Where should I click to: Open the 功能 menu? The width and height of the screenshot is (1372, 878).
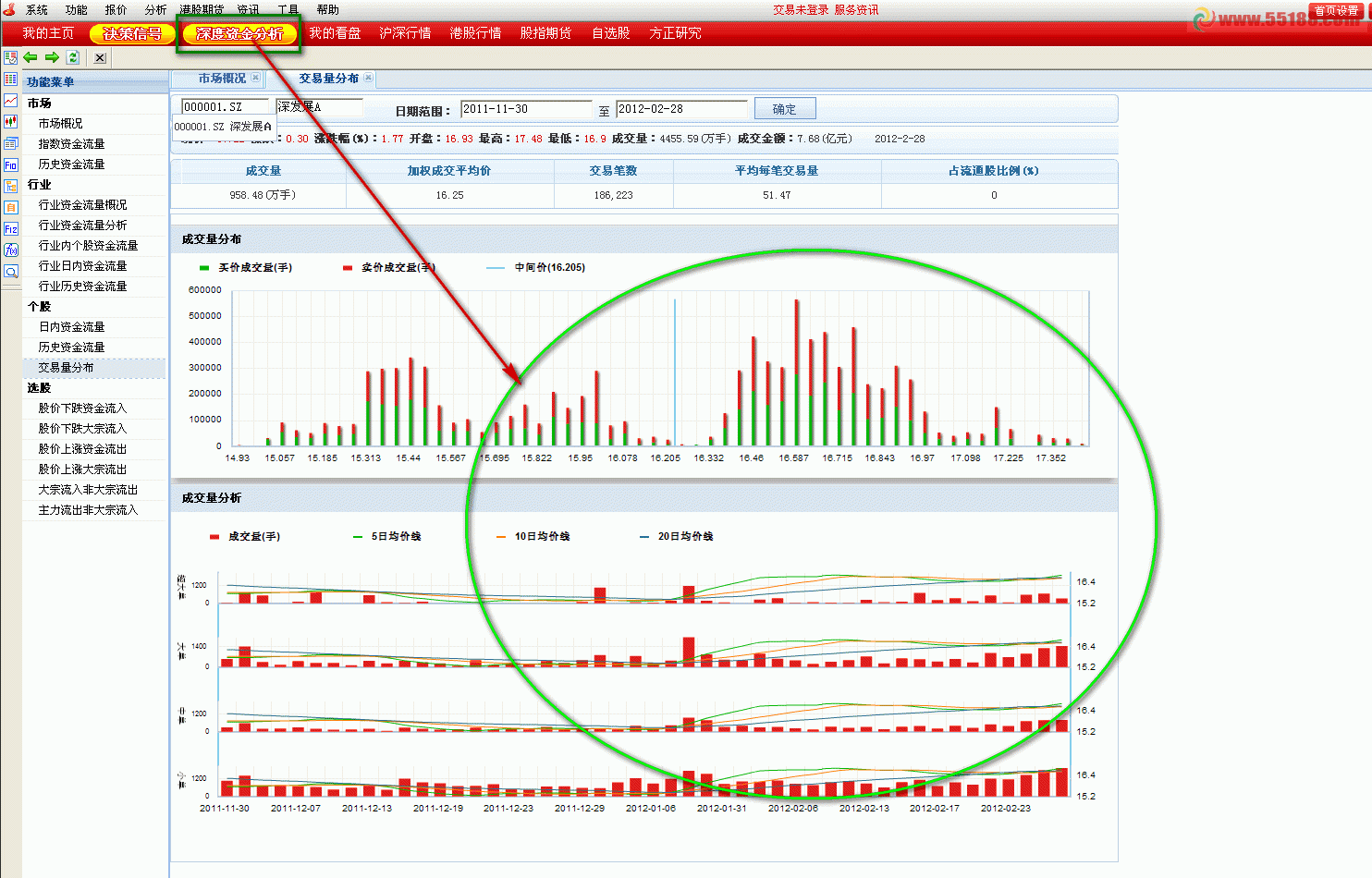[x=77, y=9]
